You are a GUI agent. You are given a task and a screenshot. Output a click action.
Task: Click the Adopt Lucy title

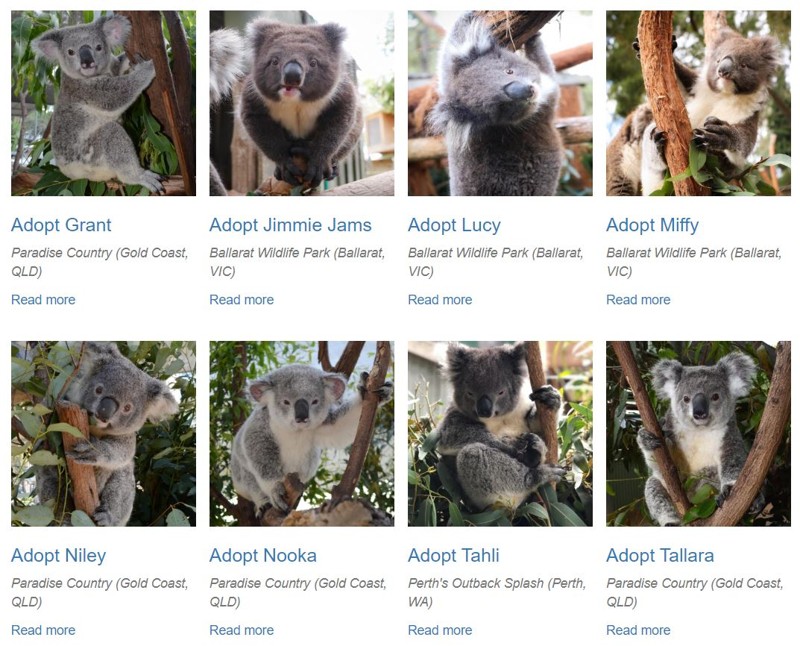click(x=454, y=225)
